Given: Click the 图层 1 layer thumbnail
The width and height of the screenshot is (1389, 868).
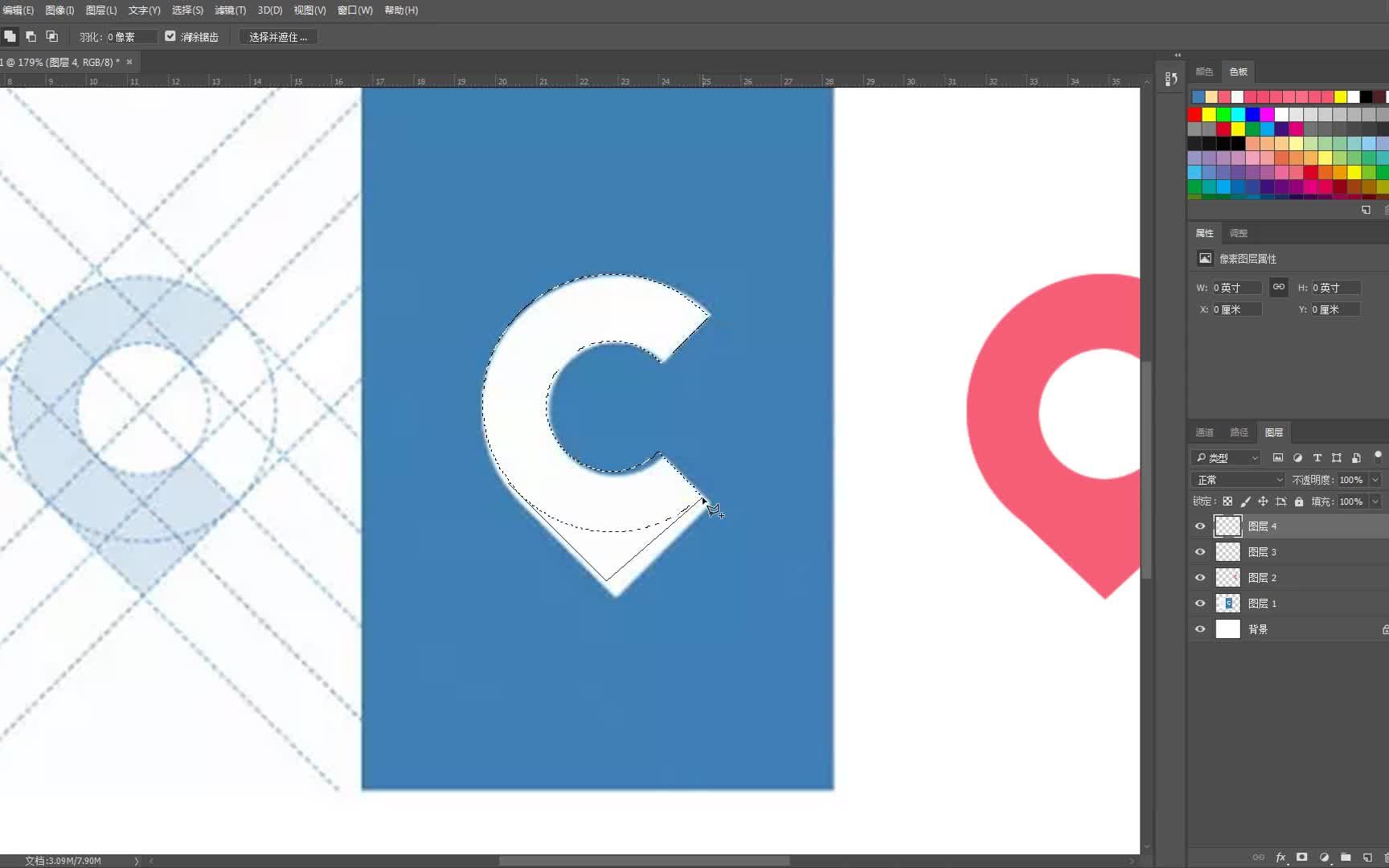Looking at the screenshot, I should (1227, 604).
